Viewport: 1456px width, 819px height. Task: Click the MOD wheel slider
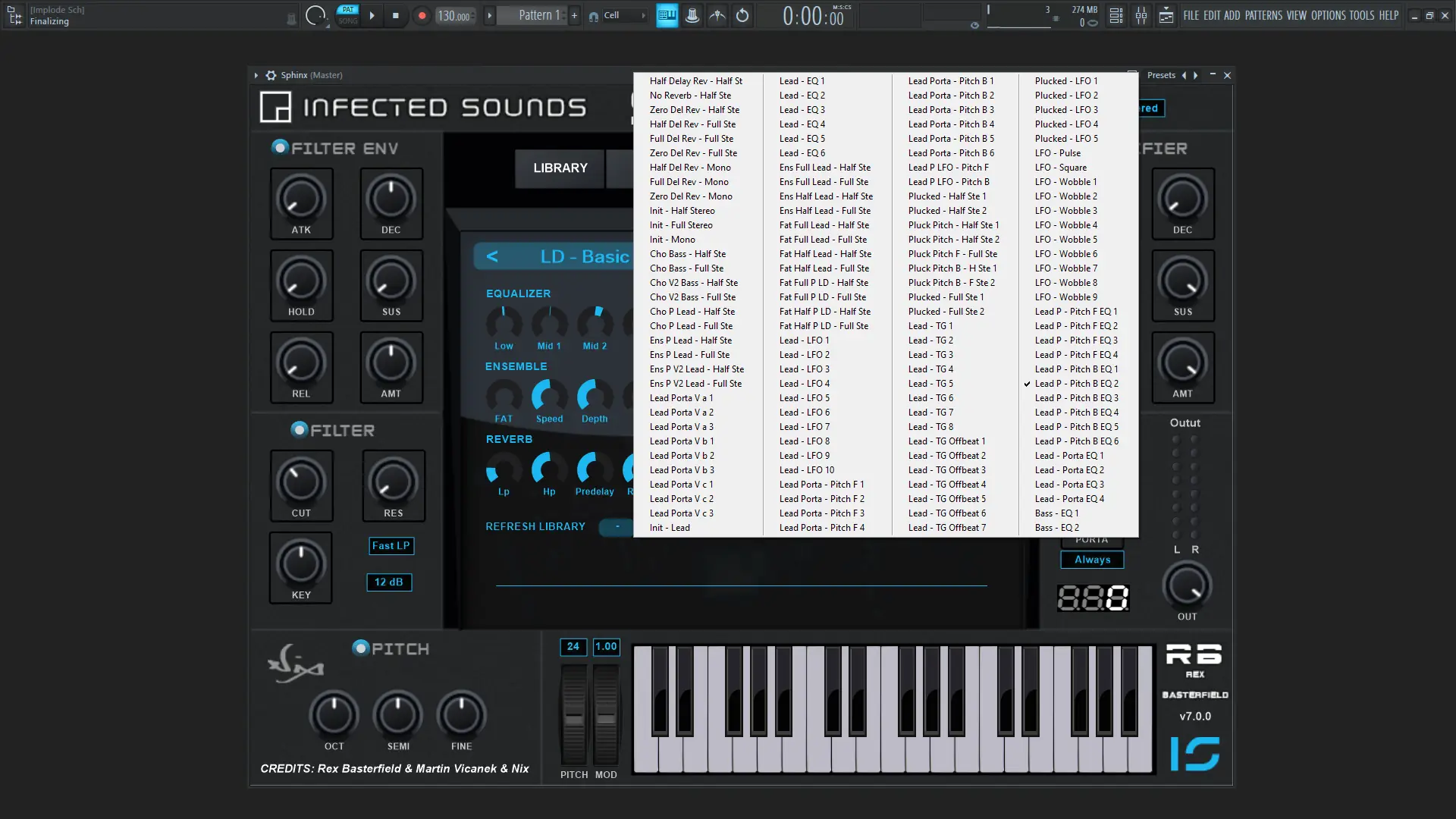click(x=606, y=716)
